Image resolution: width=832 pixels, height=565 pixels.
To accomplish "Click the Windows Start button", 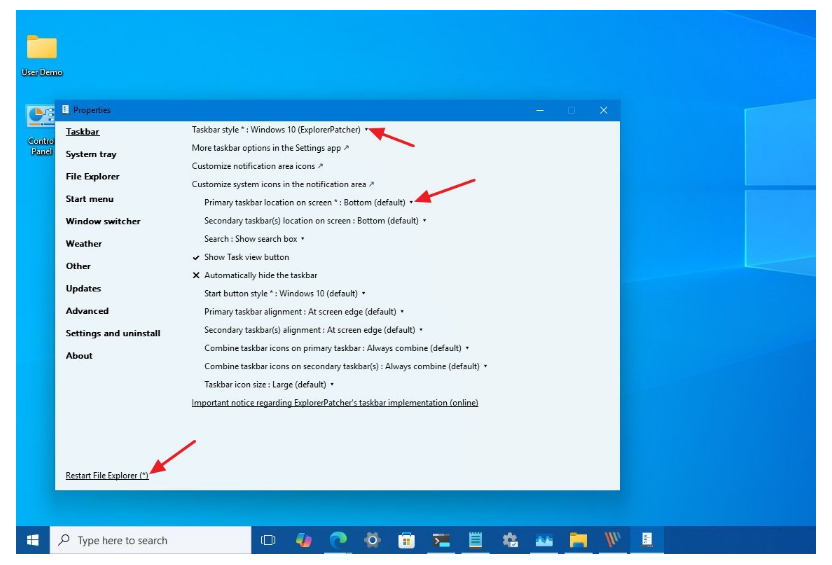I will click(x=32, y=540).
